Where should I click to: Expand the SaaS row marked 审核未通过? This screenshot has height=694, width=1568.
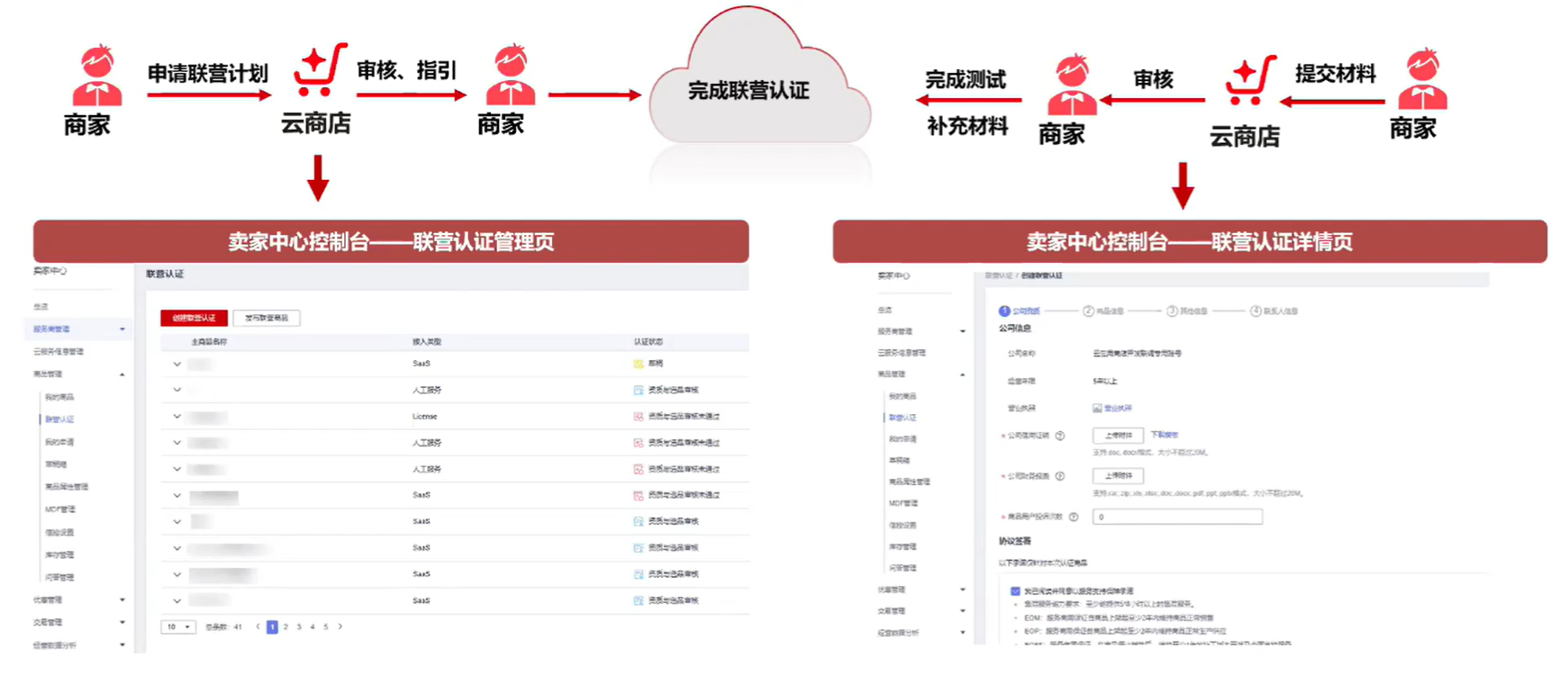(x=177, y=495)
